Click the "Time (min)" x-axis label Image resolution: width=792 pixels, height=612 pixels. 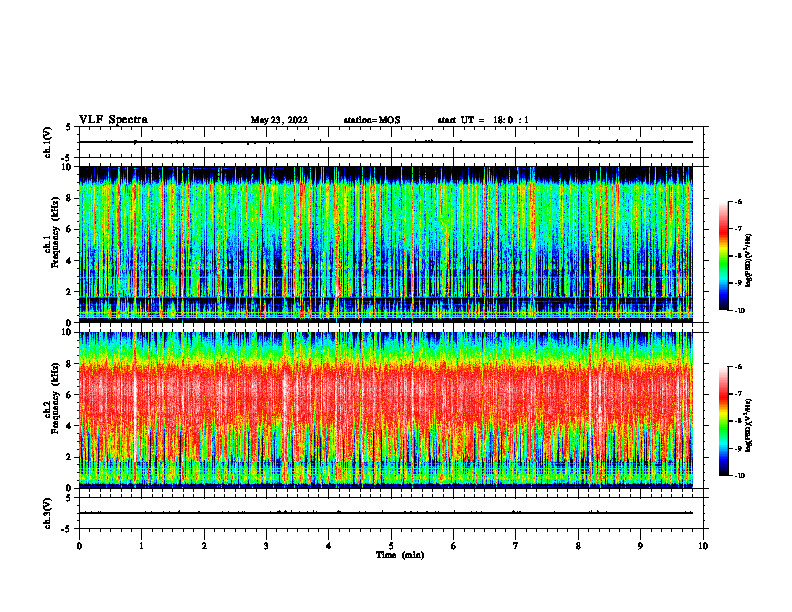pos(400,555)
